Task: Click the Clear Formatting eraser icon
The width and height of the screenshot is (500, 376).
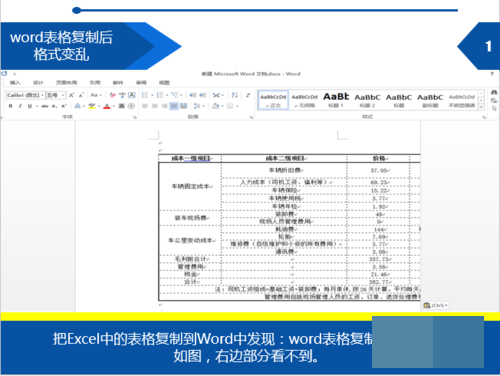Action: coord(113,95)
